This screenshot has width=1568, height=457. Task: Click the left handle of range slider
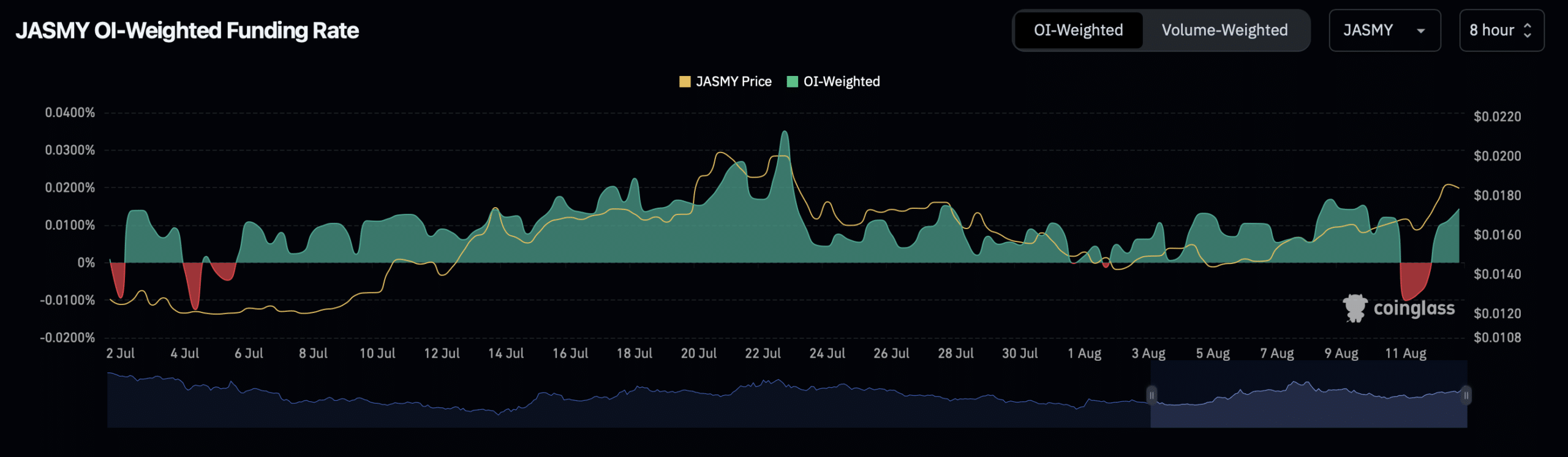point(1151,395)
